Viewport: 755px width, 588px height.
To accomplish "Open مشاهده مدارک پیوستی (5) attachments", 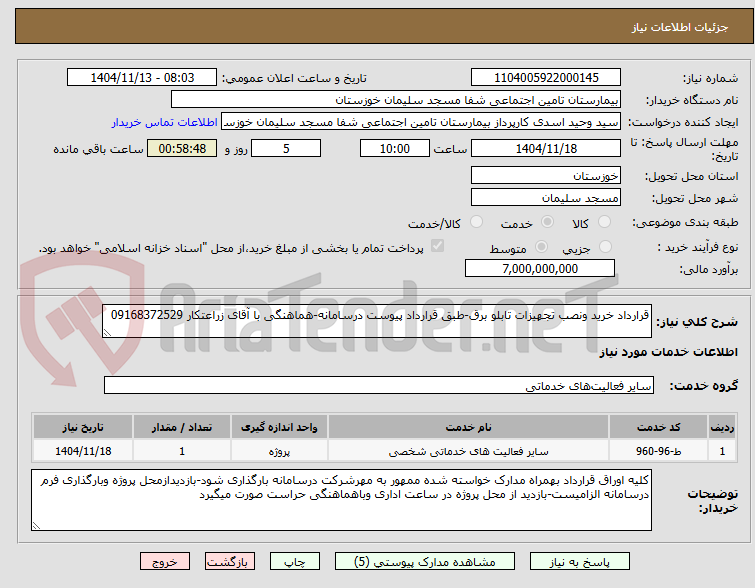I will pyautogui.click(x=425, y=562).
